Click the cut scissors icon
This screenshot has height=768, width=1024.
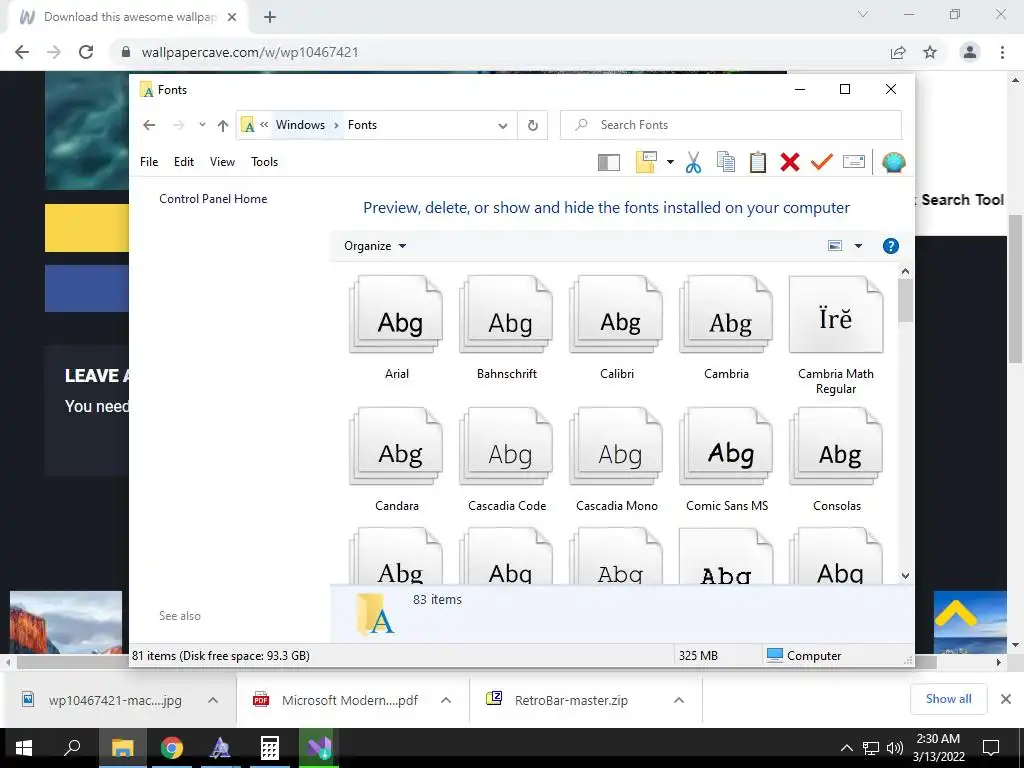[x=694, y=162]
